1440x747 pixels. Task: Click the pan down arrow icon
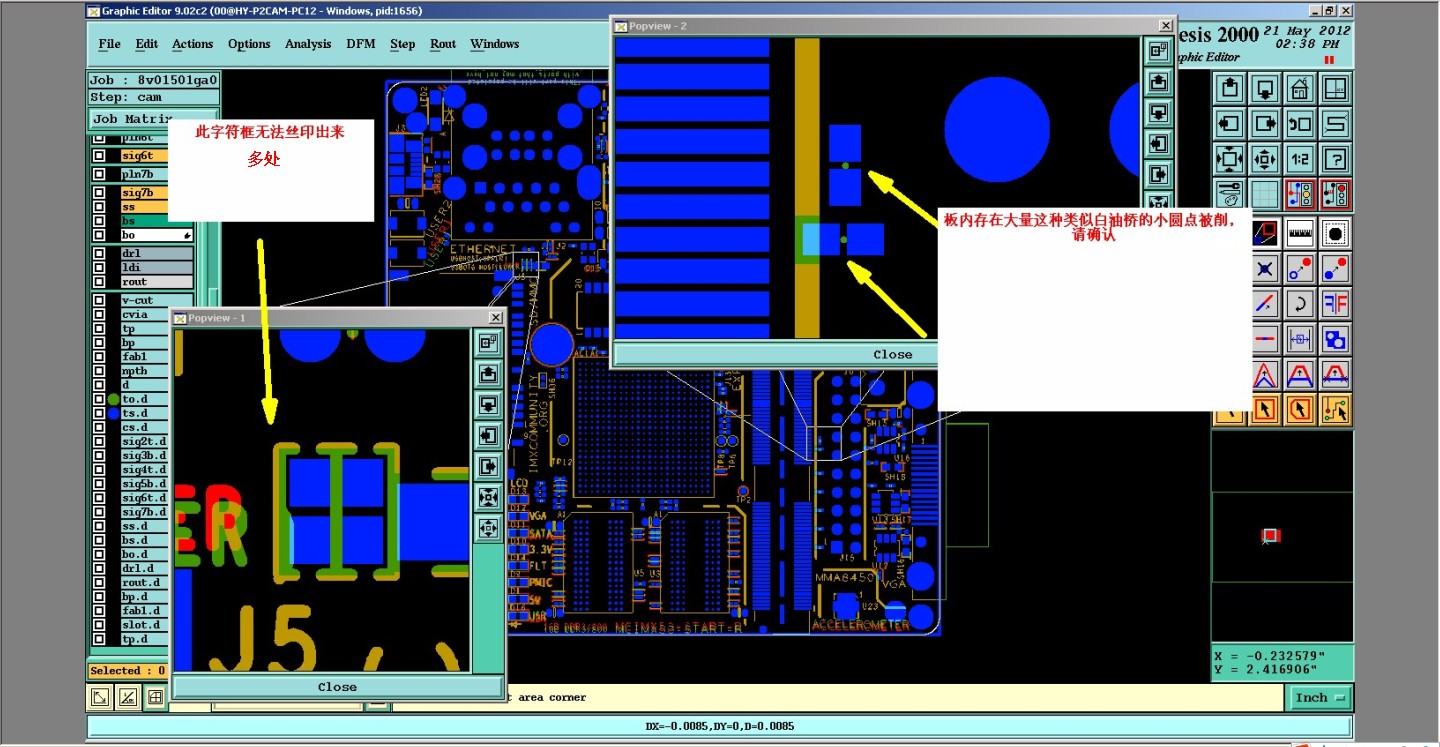click(x=1265, y=89)
